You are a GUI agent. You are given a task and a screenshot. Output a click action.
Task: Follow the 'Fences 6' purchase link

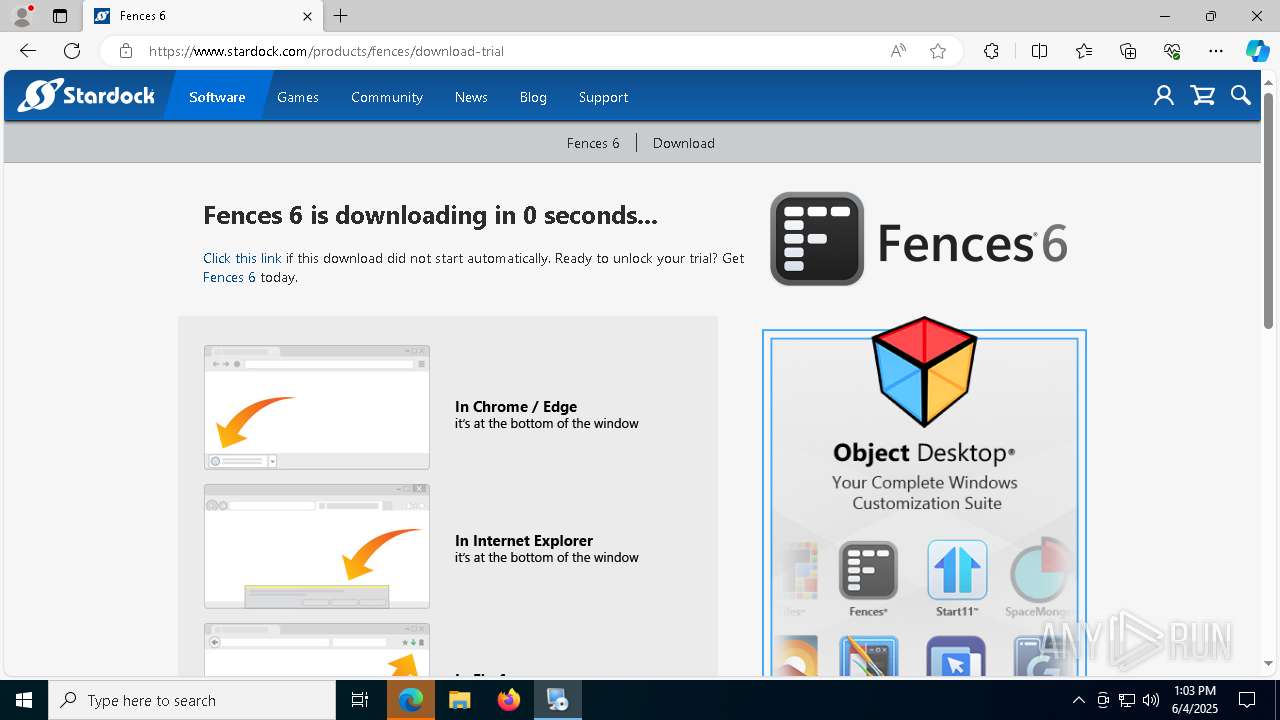(229, 277)
